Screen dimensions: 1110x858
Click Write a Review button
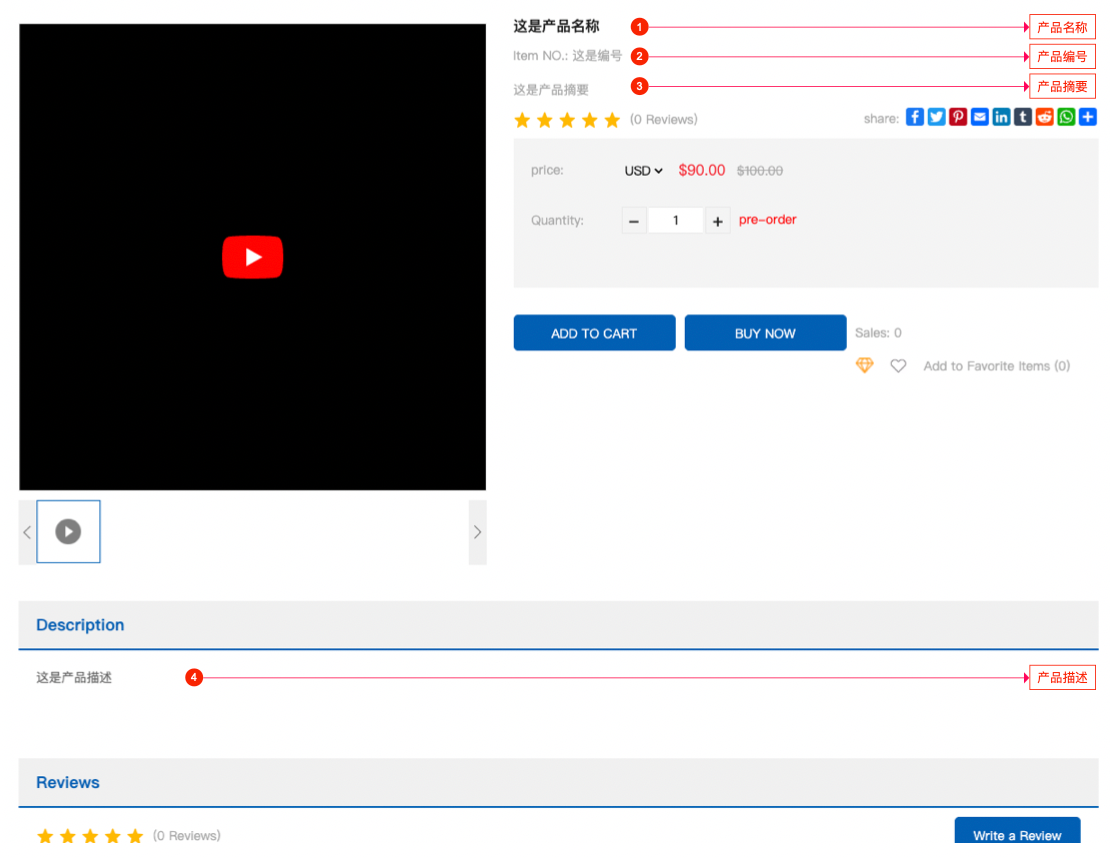pyautogui.click(x=1017, y=832)
